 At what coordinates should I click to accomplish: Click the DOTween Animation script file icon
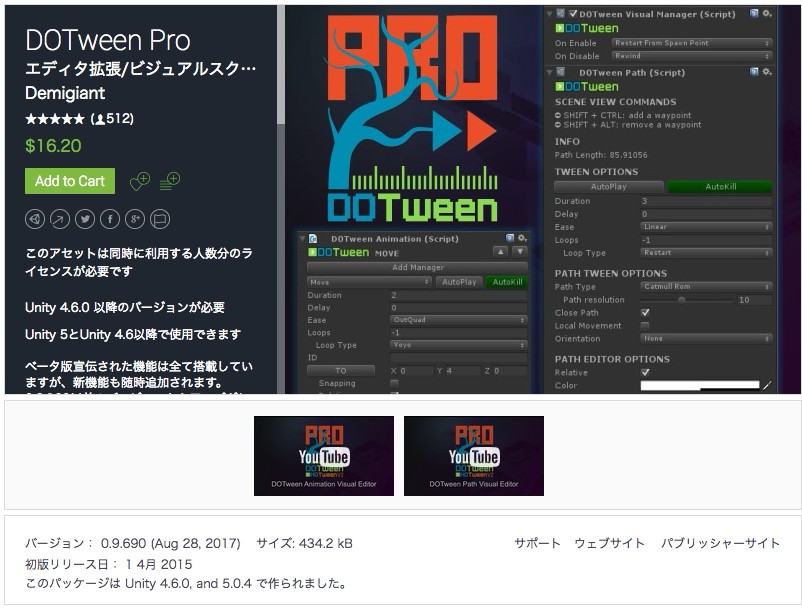coord(313,239)
